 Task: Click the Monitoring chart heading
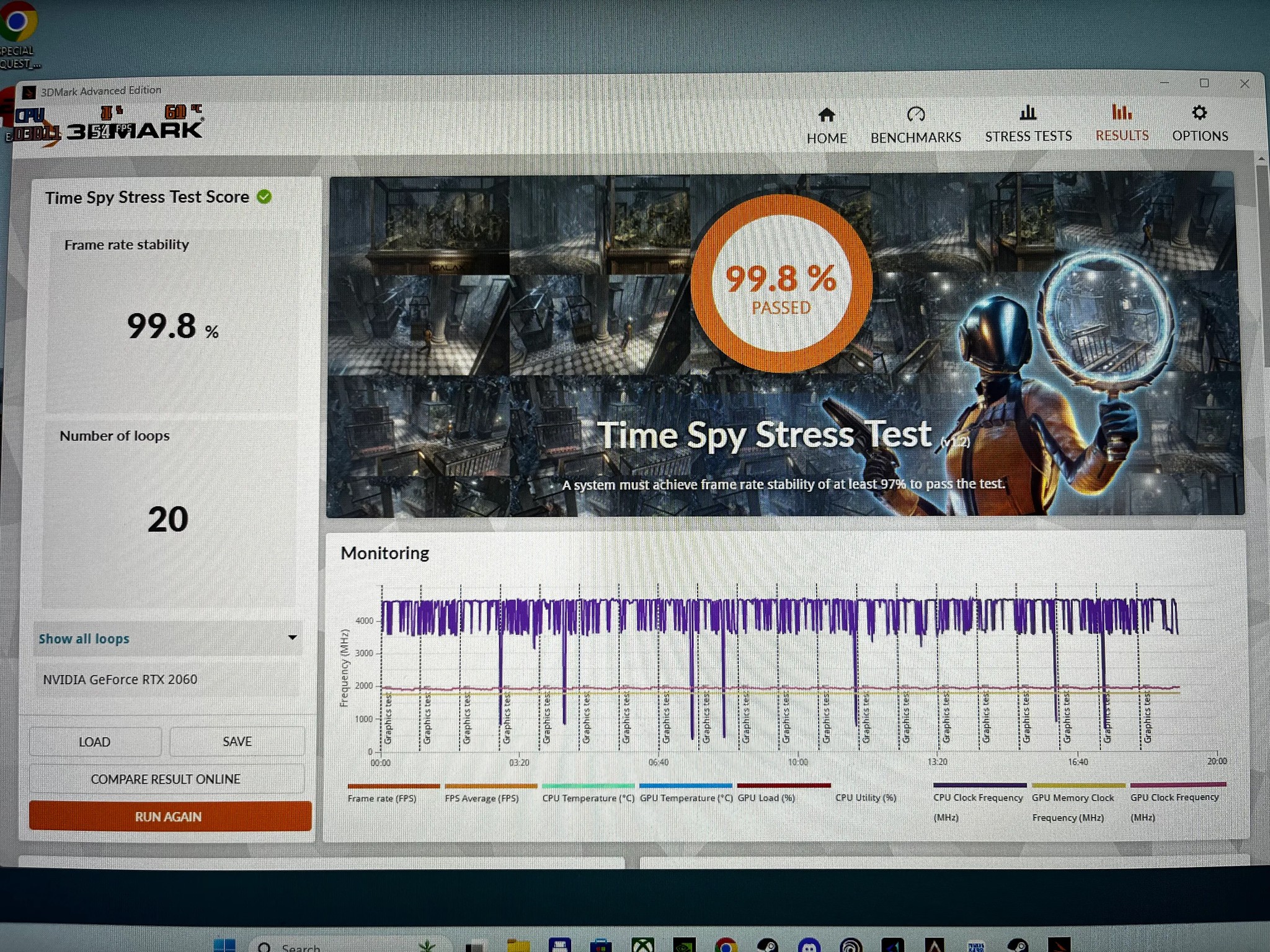tap(385, 553)
